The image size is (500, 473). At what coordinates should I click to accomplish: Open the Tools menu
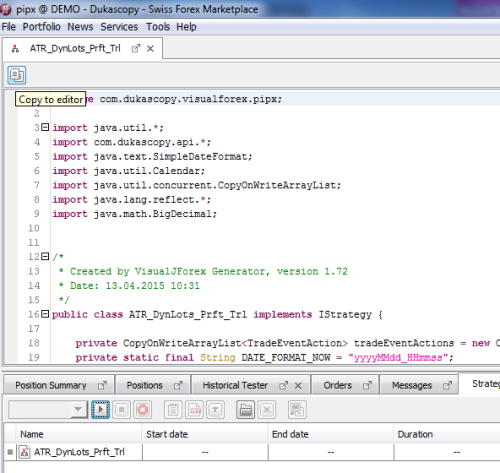tap(158, 27)
